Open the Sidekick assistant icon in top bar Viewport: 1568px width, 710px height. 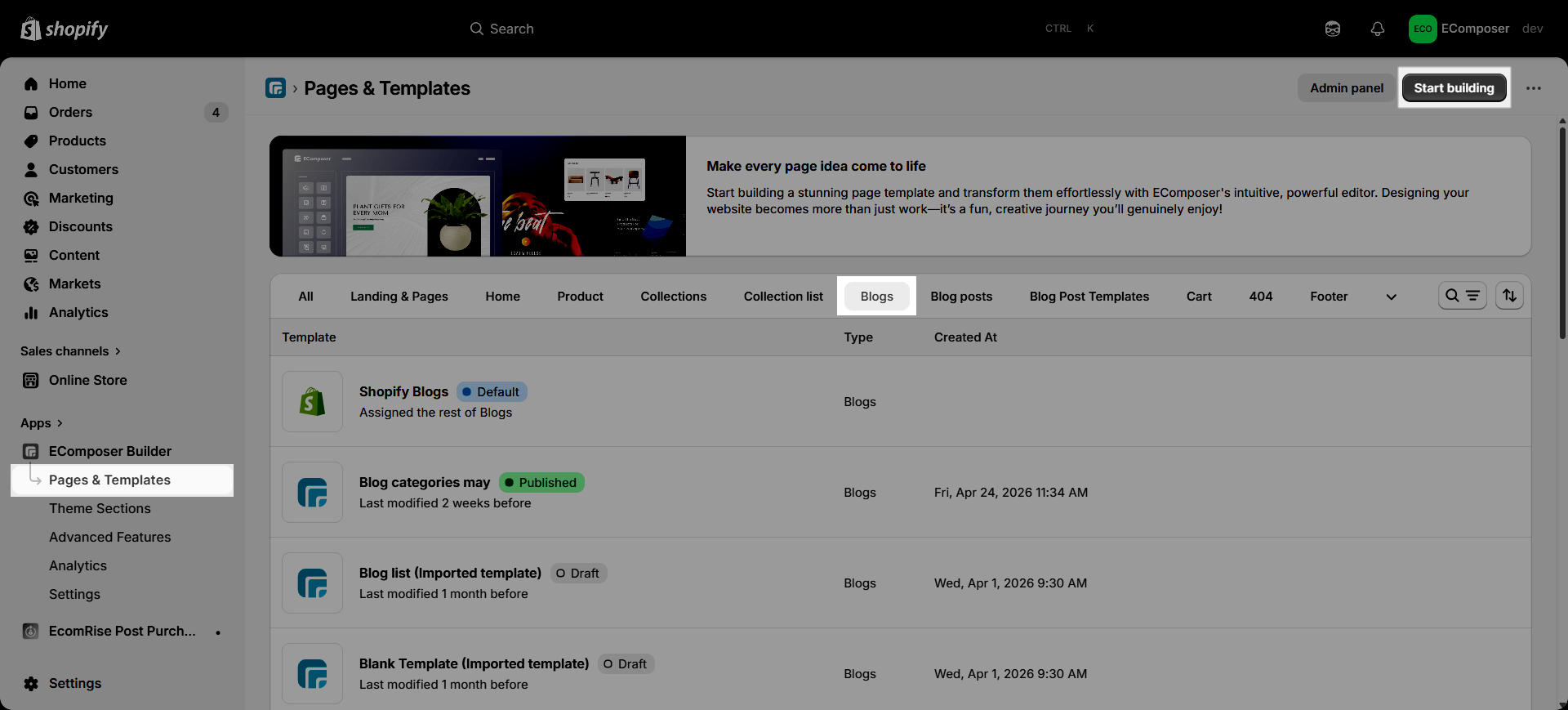(x=1333, y=29)
